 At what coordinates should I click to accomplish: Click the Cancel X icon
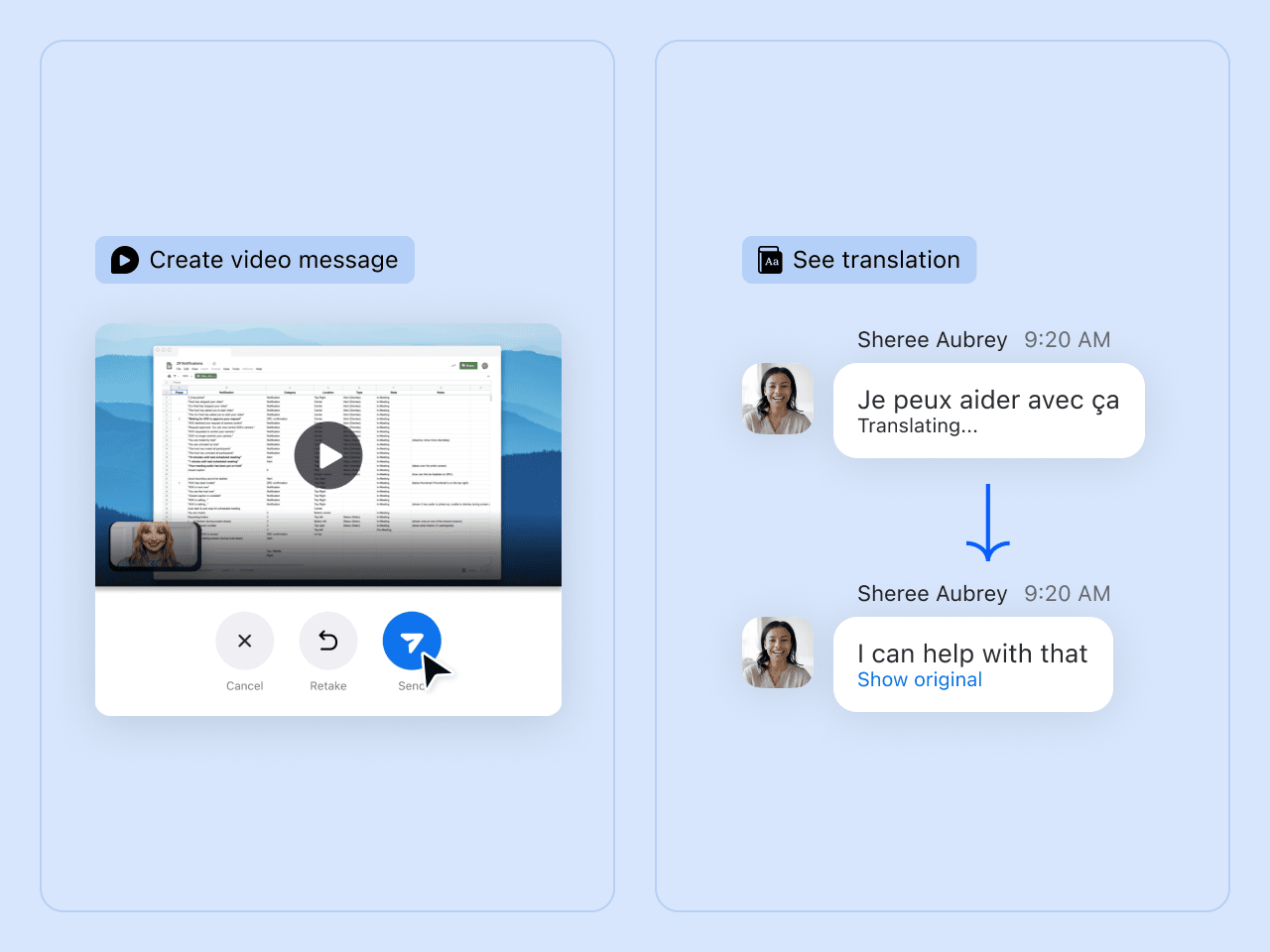coord(244,641)
